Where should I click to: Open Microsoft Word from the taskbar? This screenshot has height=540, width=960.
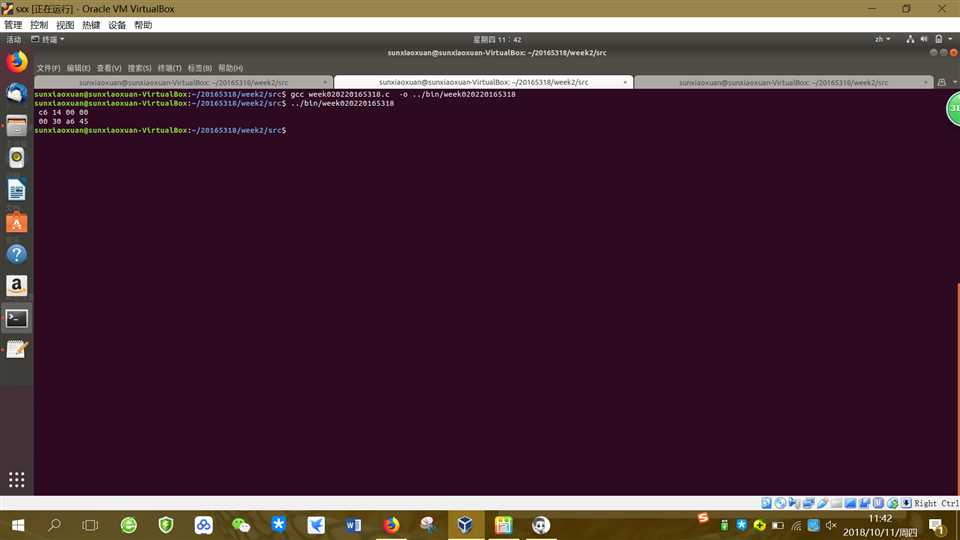coord(353,525)
